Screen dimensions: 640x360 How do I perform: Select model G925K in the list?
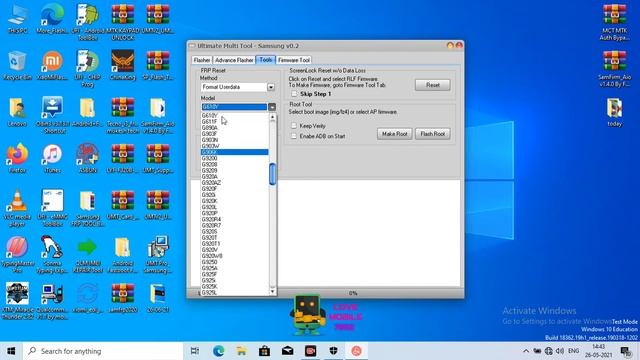coord(235,287)
